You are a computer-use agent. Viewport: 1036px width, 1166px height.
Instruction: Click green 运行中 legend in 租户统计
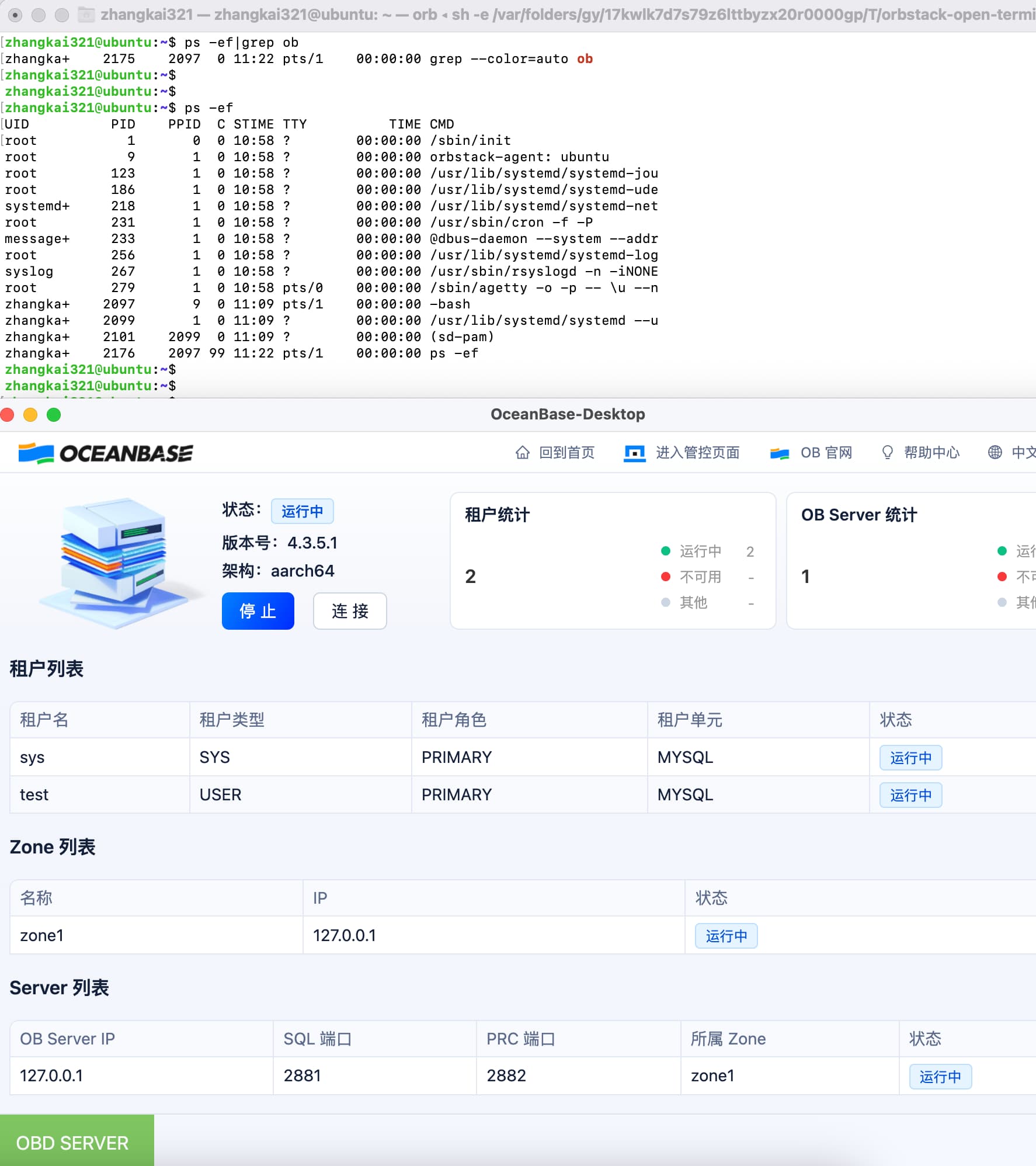point(691,551)
